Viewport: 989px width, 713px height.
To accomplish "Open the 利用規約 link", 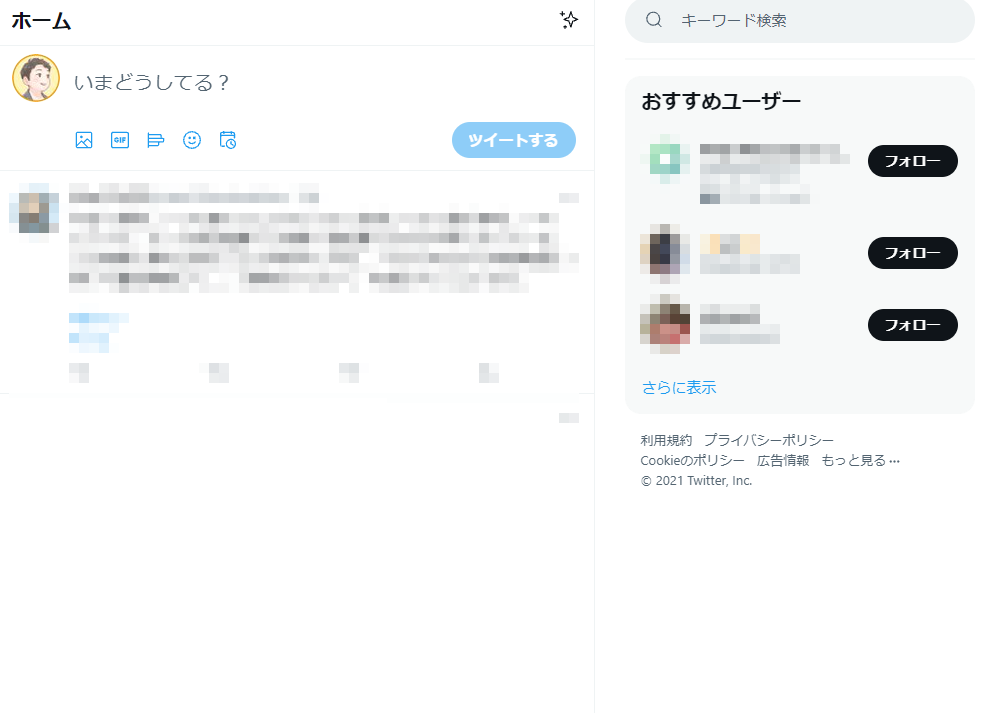I will (666, 440).
